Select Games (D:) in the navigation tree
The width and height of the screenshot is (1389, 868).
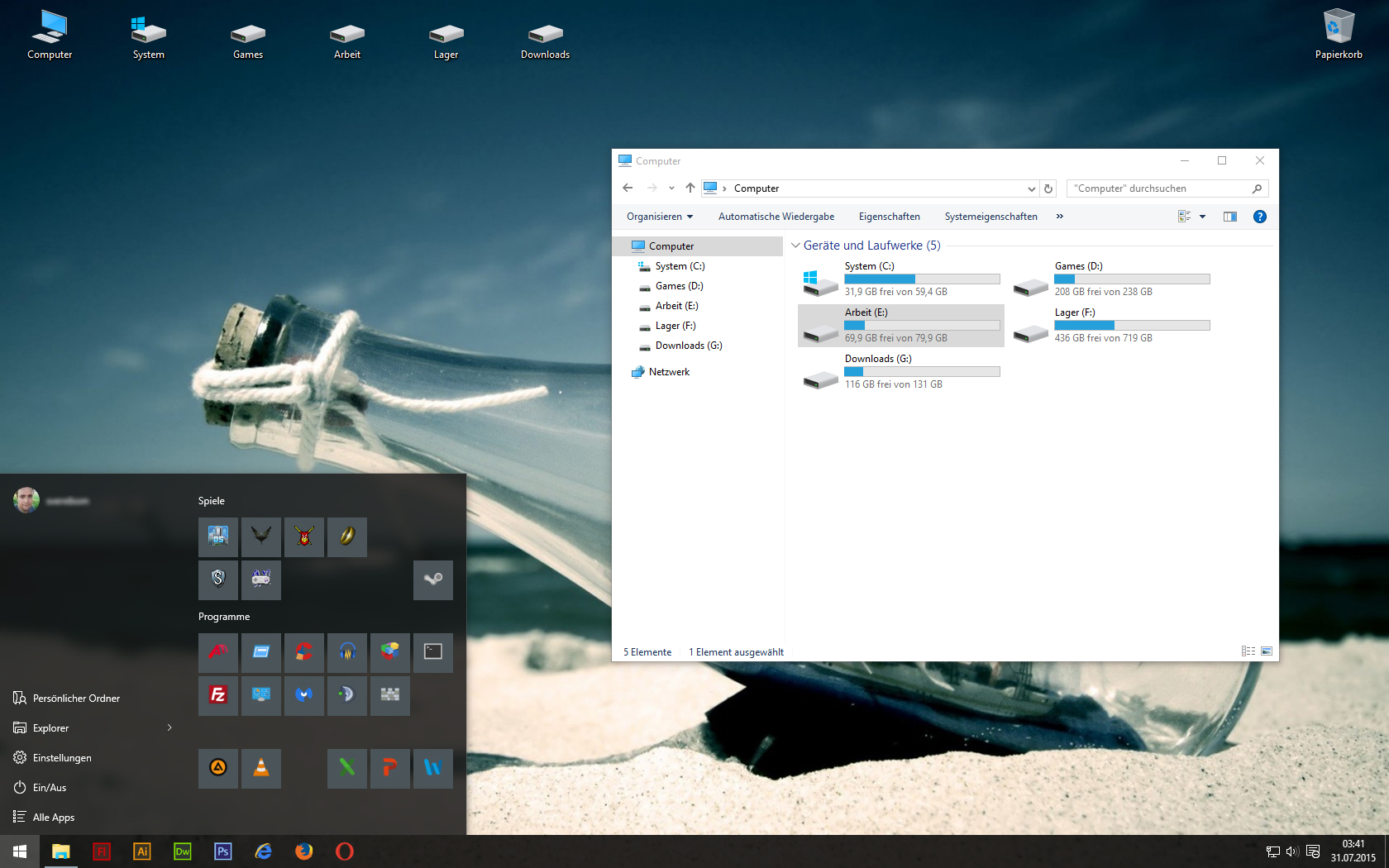coord(679,286)
